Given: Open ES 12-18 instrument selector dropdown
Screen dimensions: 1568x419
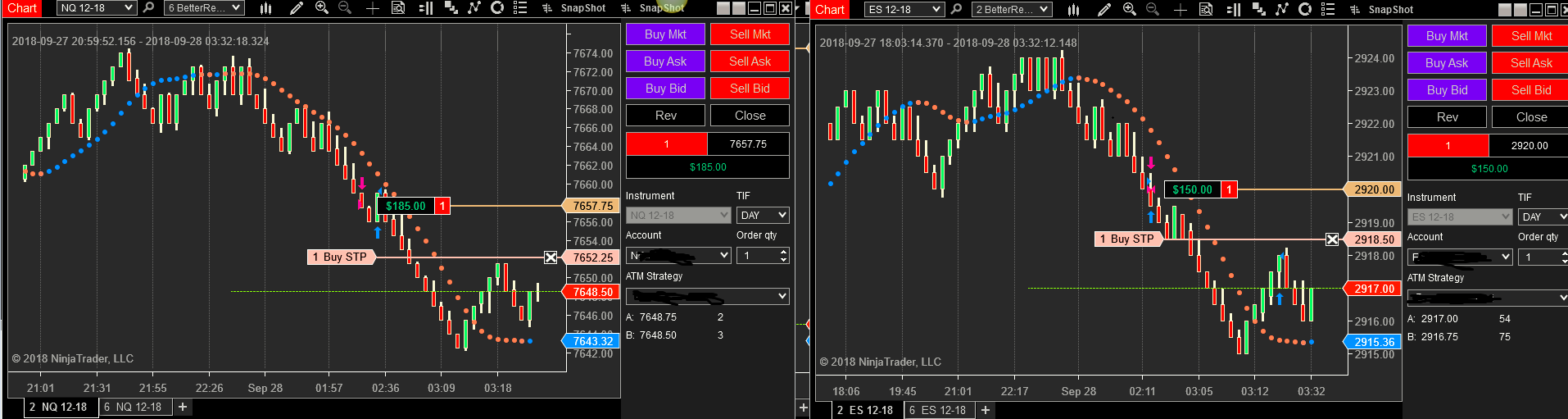Looking at the screenshot, I should [x=904, y=10].
